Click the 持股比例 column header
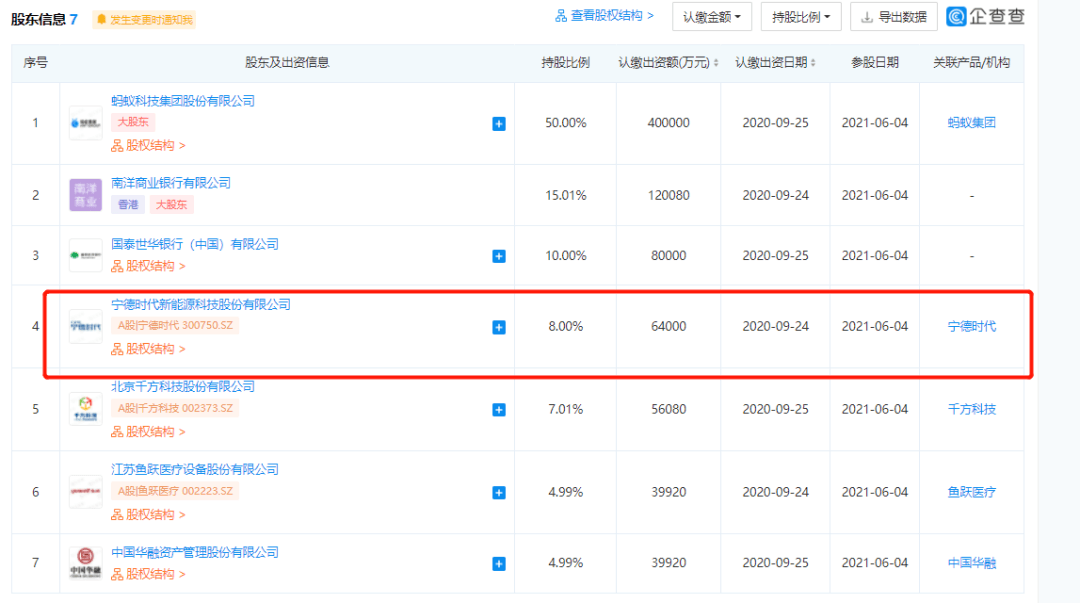Image resolution: width=1080 pixels, height=603 pixels. (565, 63)
